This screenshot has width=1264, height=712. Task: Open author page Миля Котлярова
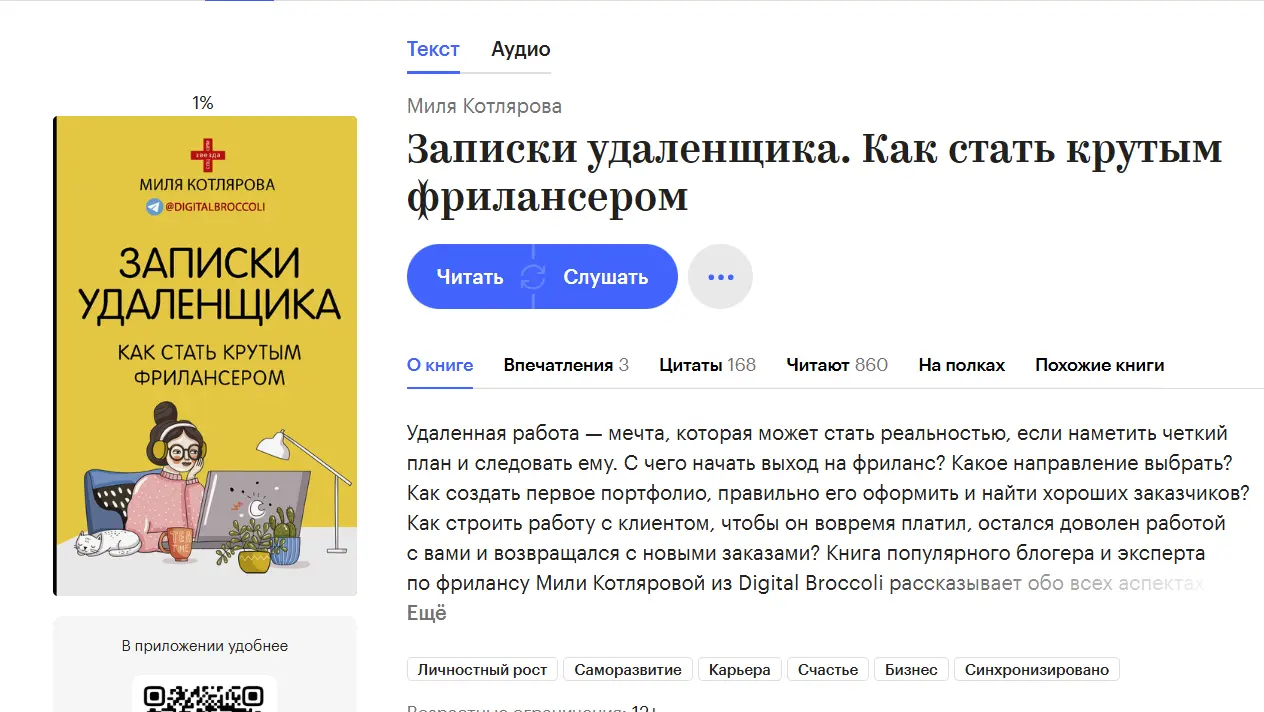484,106
